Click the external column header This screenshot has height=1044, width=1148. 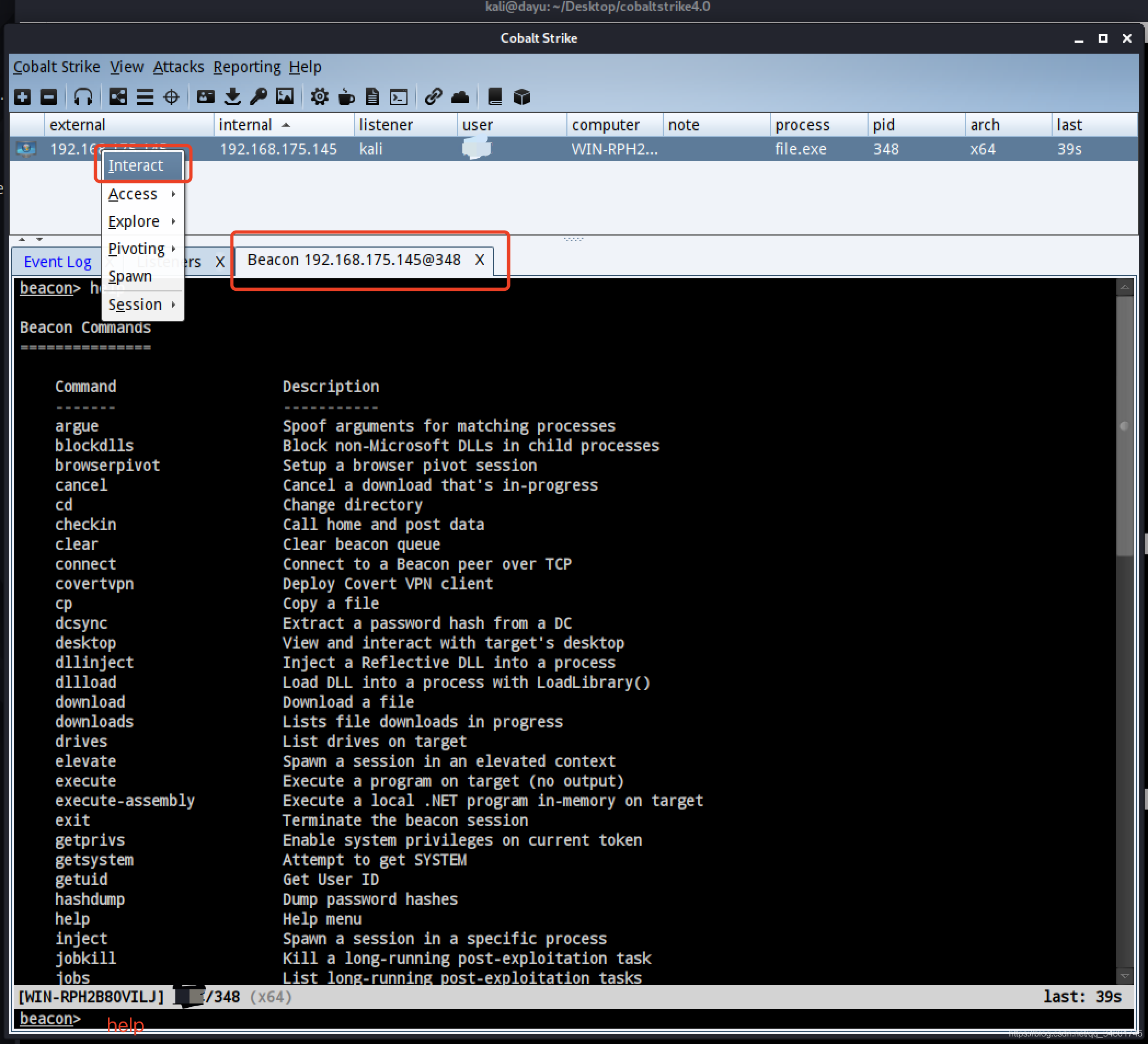(x=129, y=125)
